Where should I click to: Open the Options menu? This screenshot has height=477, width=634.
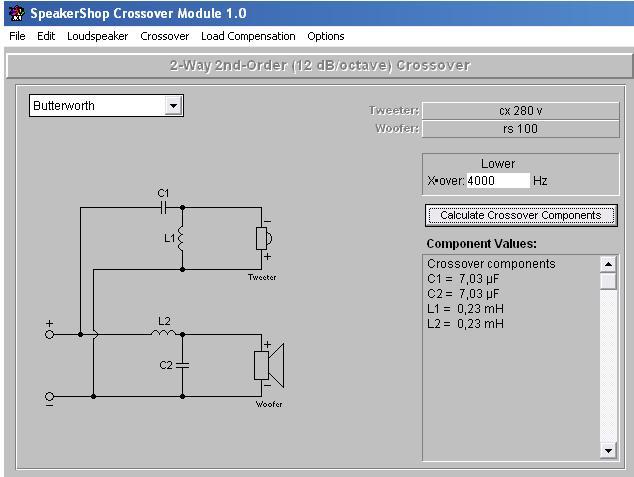[x=326, y=36]
